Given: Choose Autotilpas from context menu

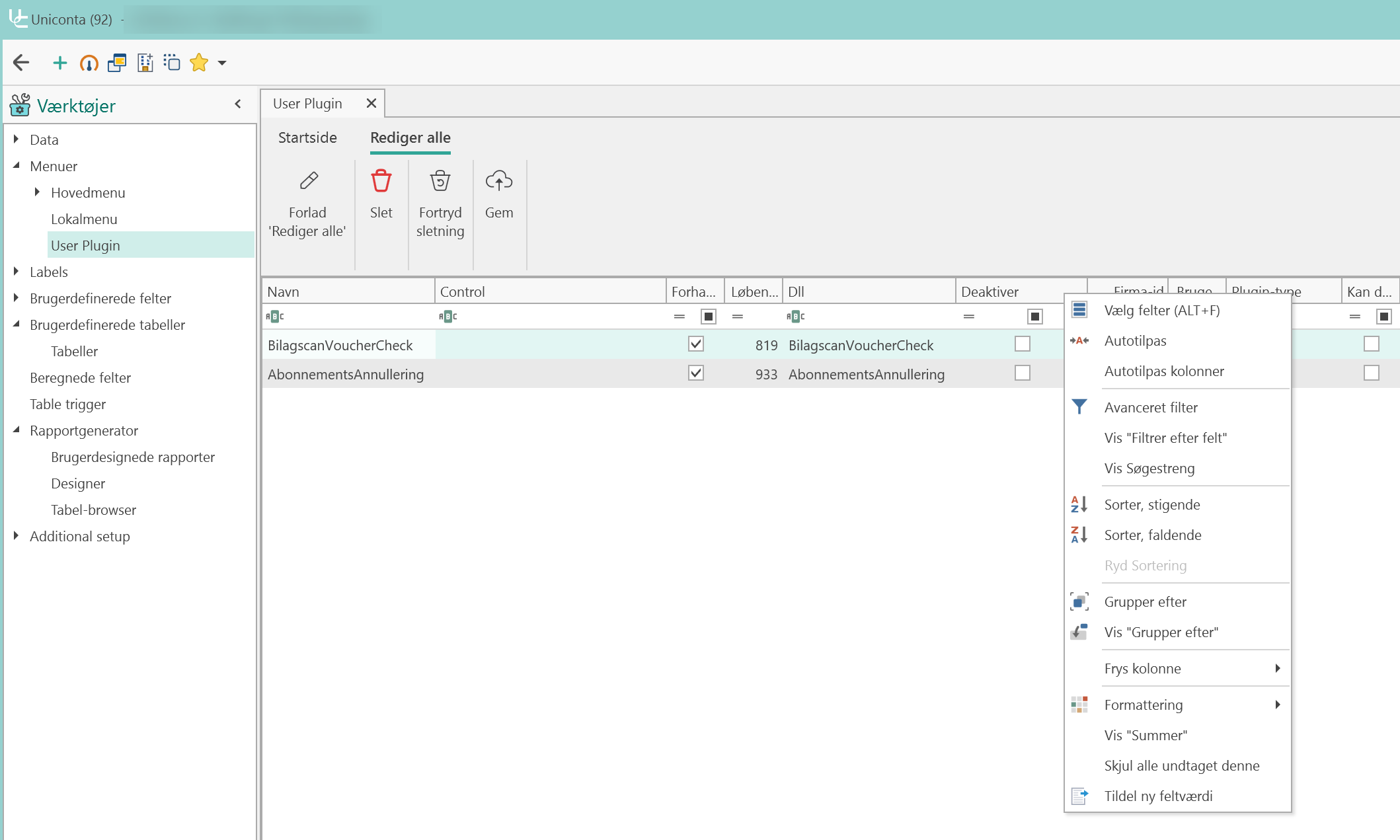Looking at the screenshot, I should click(1178, 340).
